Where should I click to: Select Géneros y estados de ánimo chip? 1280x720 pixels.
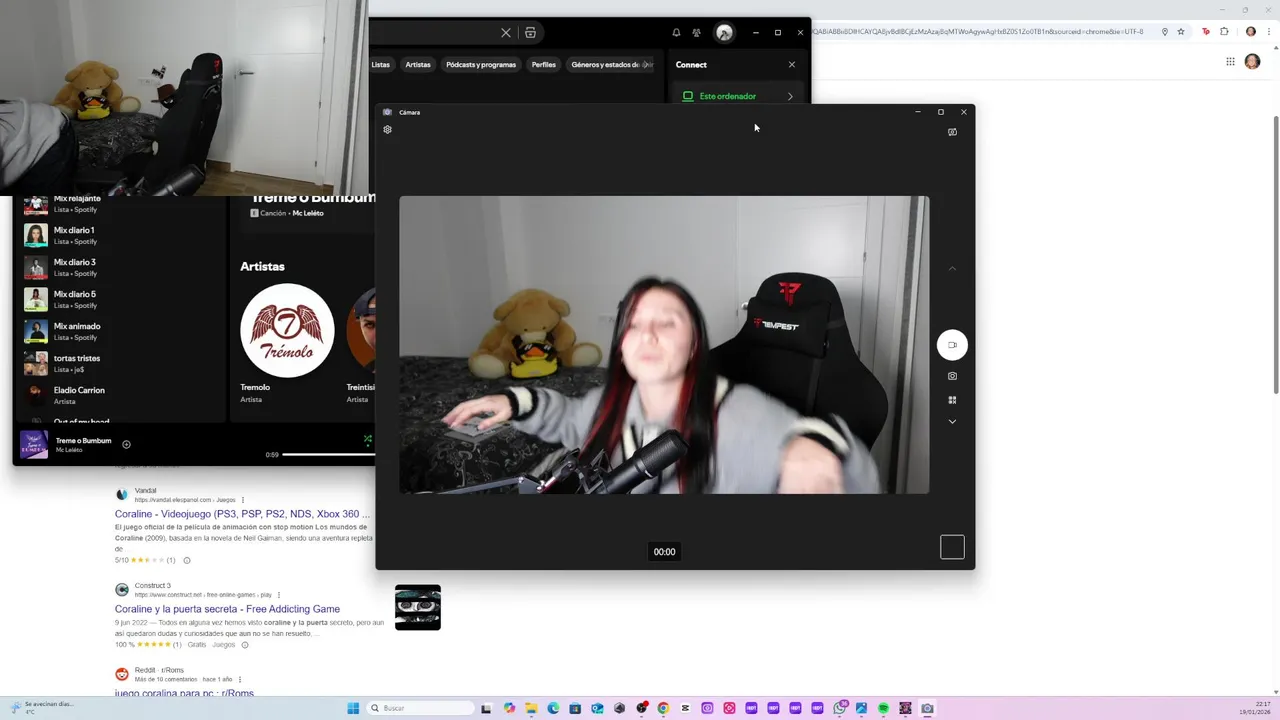point(612,65)
